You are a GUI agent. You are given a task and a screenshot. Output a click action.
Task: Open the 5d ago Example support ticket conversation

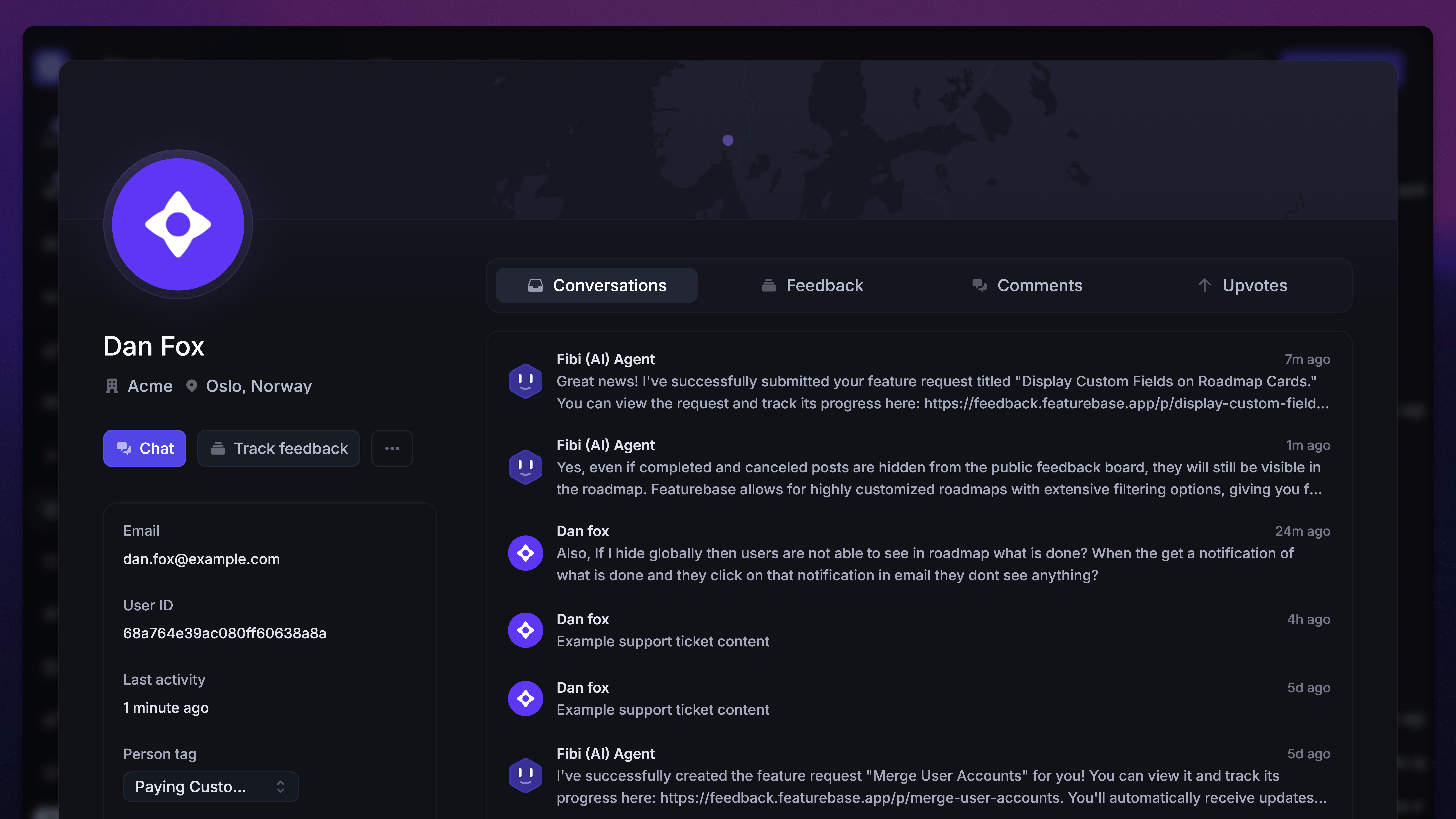point(662,709)
